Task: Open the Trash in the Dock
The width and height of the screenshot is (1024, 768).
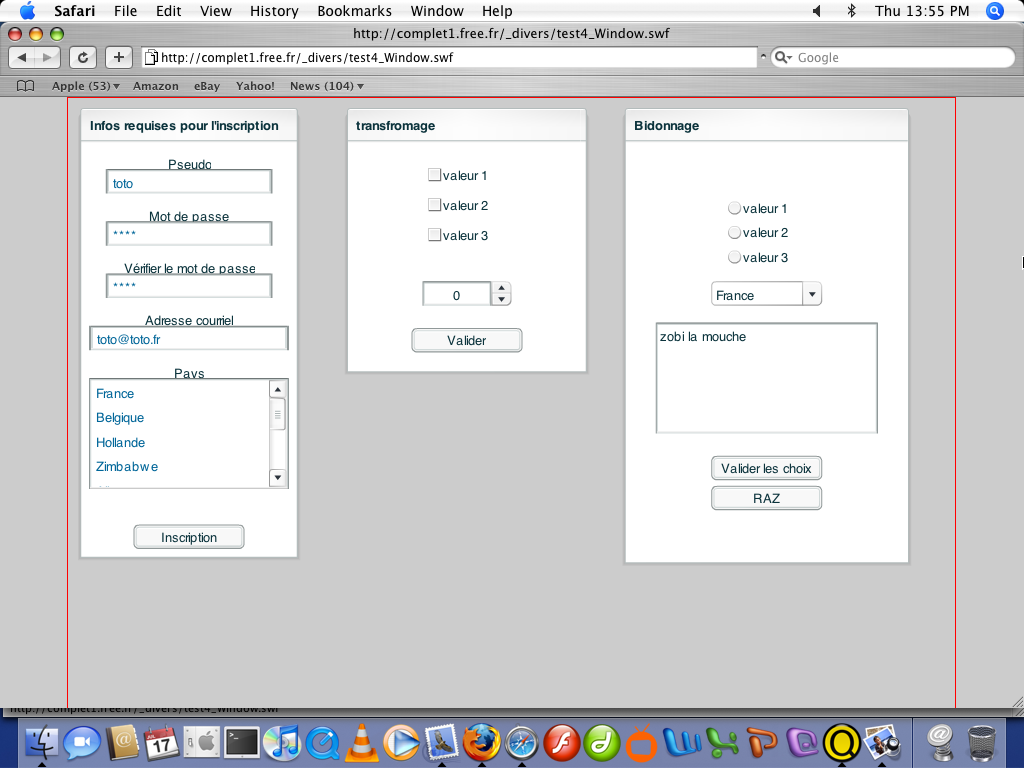Action: point(981,743)
